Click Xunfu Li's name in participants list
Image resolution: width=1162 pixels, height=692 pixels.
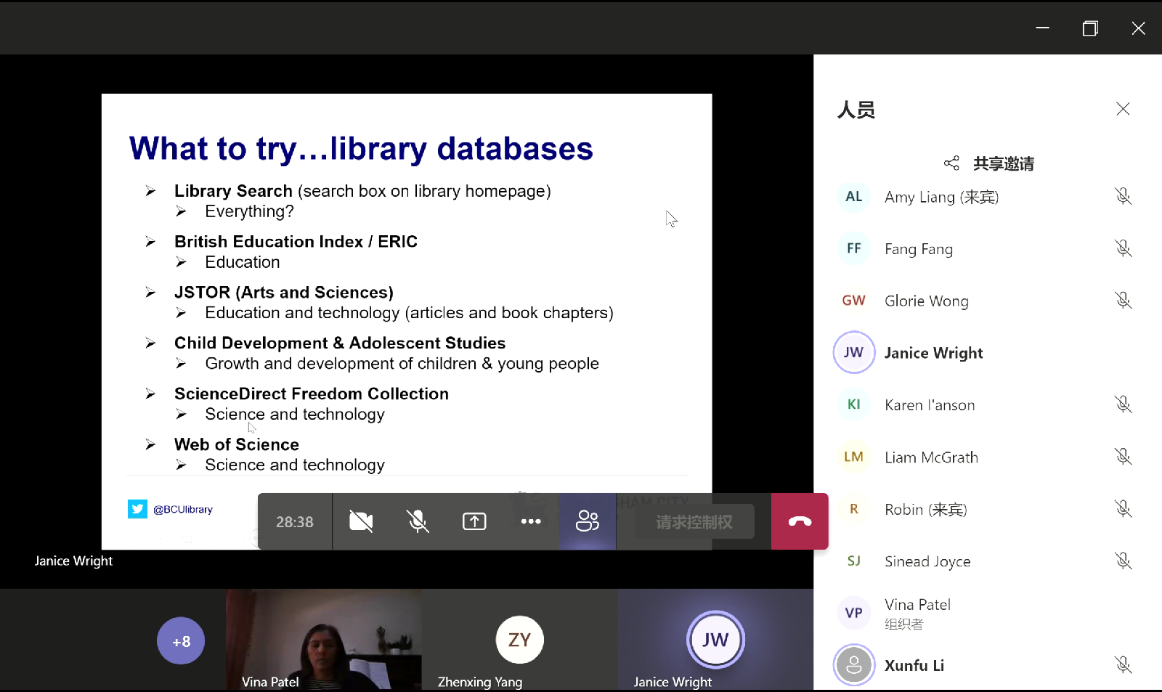914,665
